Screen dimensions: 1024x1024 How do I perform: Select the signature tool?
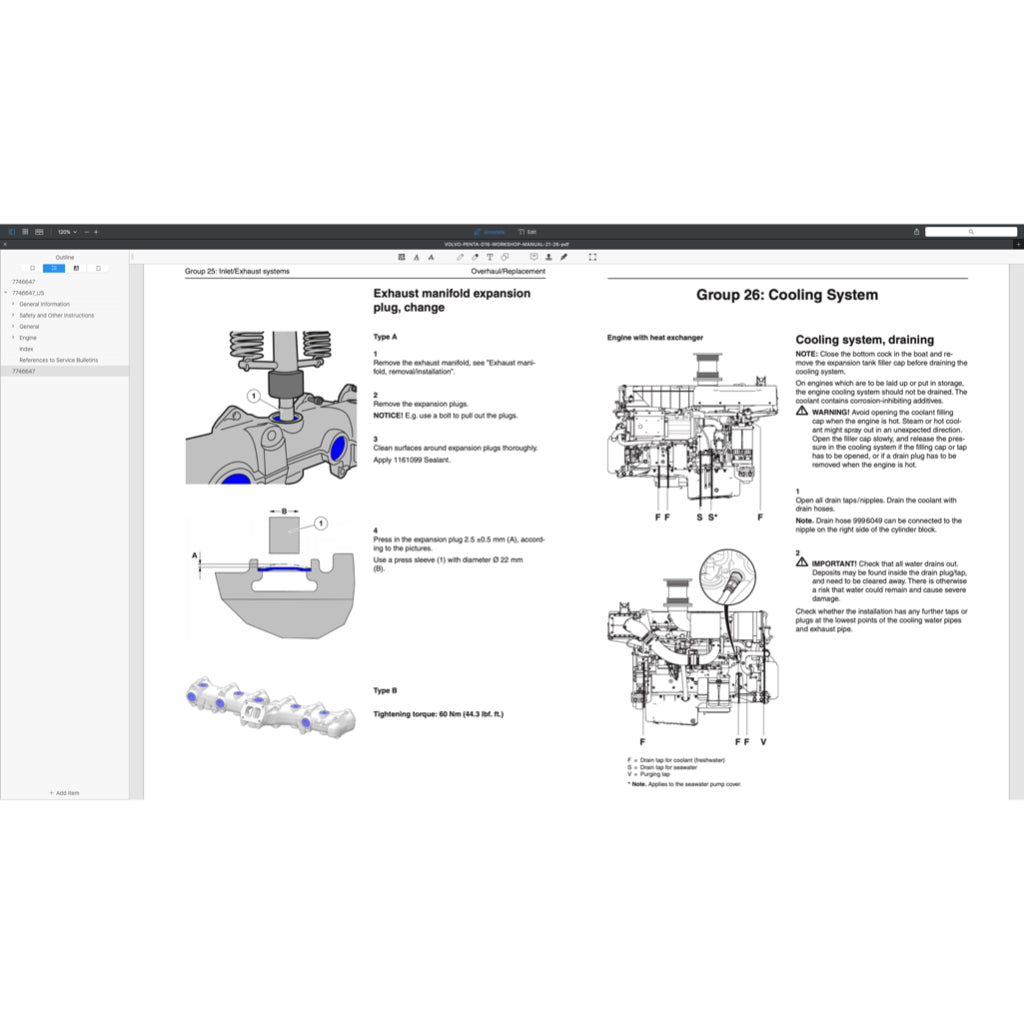click(563, 257)
